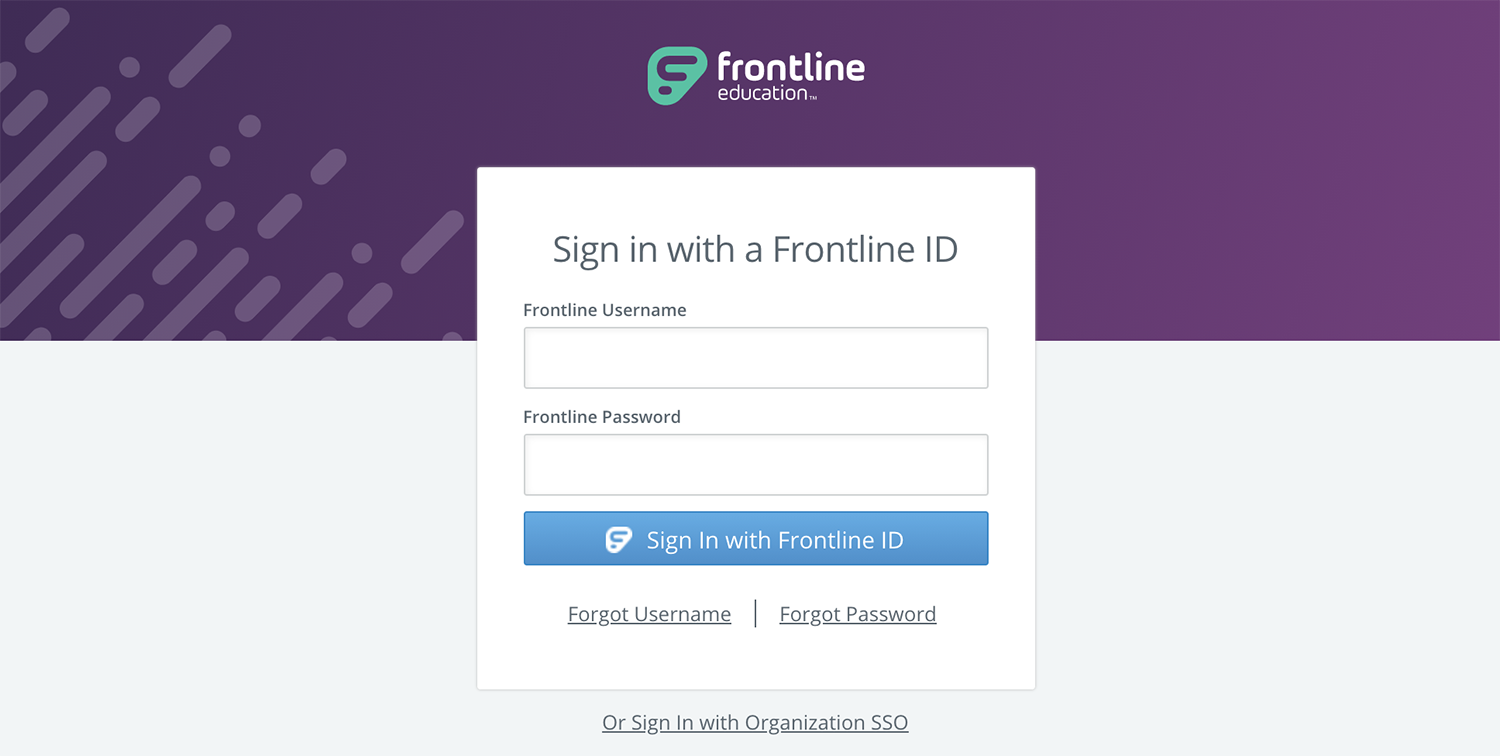1500x756 pixels.
Task: Focus the Frontline Username input field
Action: [756, 358]
